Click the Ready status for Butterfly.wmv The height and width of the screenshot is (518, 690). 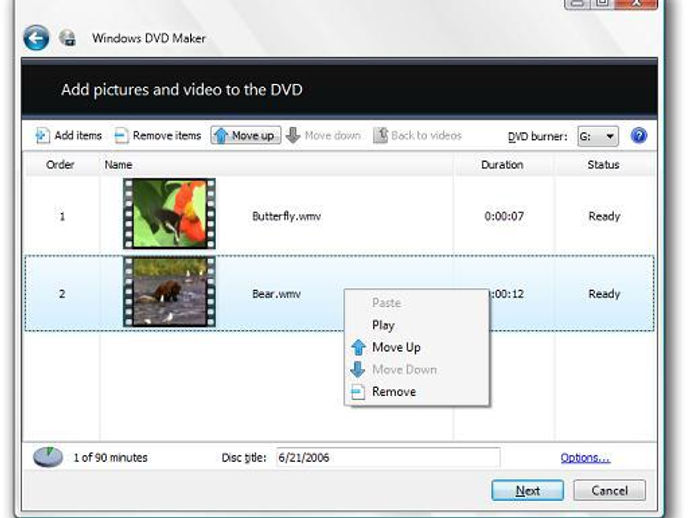click(604, 216)
